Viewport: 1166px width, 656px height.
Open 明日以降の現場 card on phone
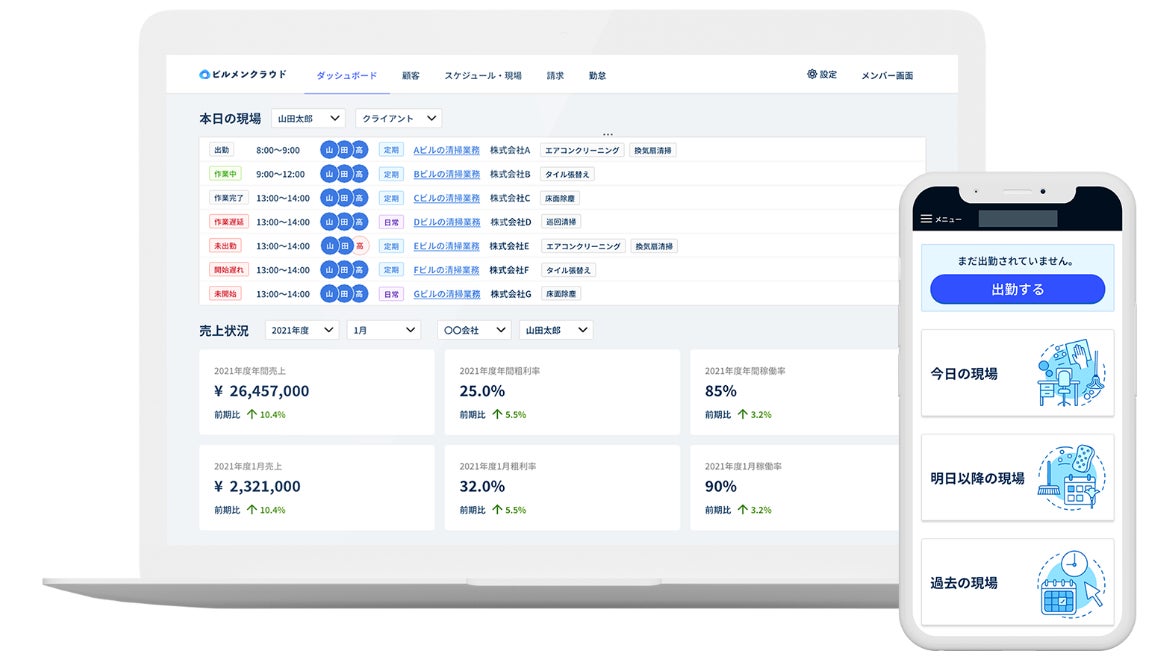coord(1017,477)
